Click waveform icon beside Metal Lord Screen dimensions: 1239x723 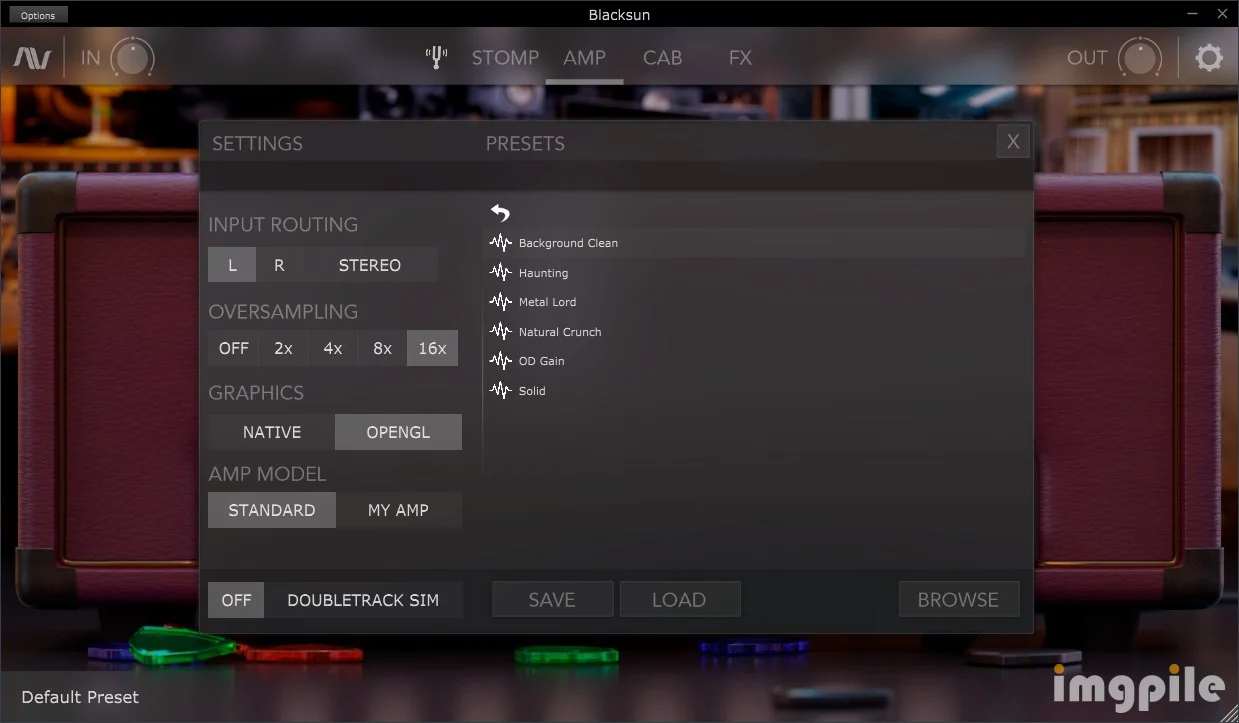(x=500, y=302)
